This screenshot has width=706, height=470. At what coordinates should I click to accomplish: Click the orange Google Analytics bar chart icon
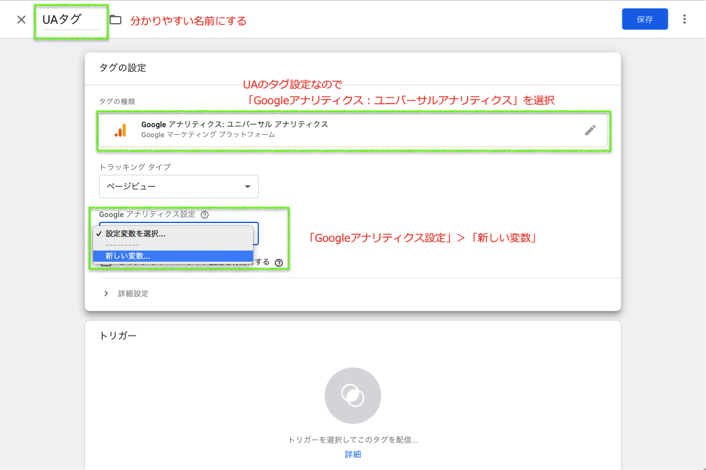[120, 130]
